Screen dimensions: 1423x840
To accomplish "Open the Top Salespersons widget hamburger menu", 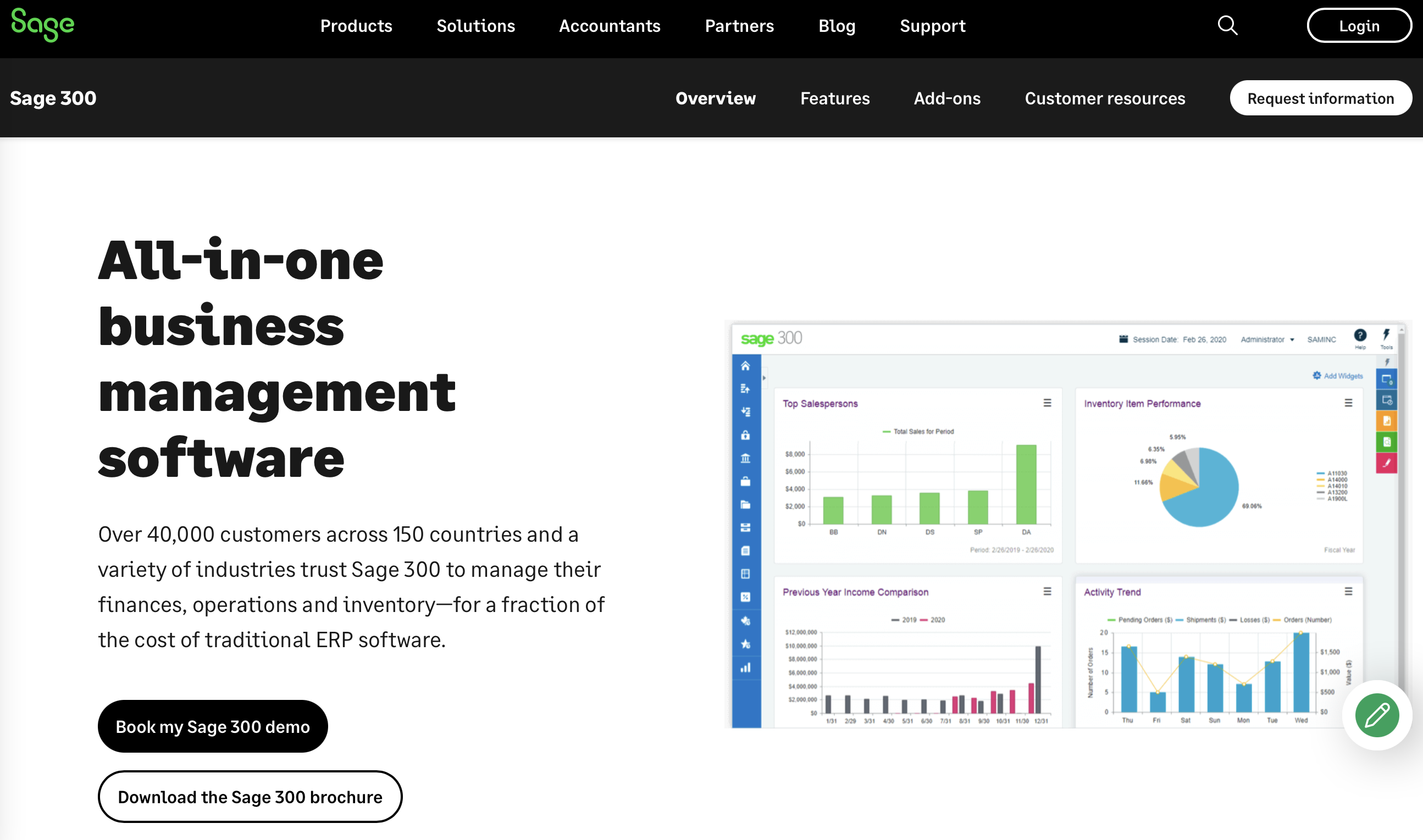I will point(1047,403).
